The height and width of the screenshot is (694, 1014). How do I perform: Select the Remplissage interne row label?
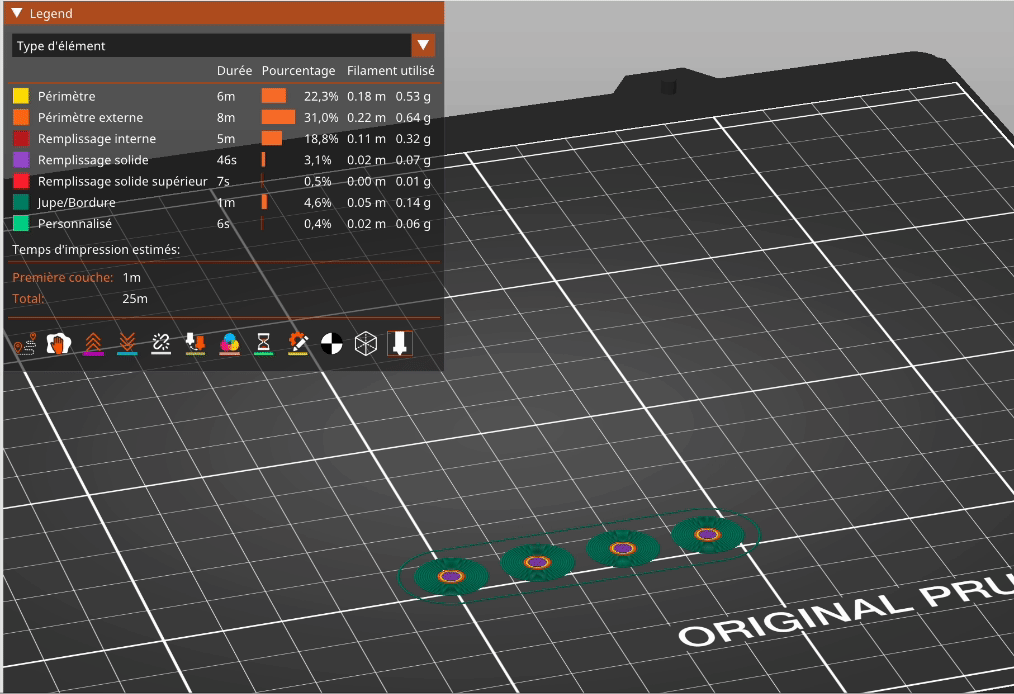tap(97, 138)
